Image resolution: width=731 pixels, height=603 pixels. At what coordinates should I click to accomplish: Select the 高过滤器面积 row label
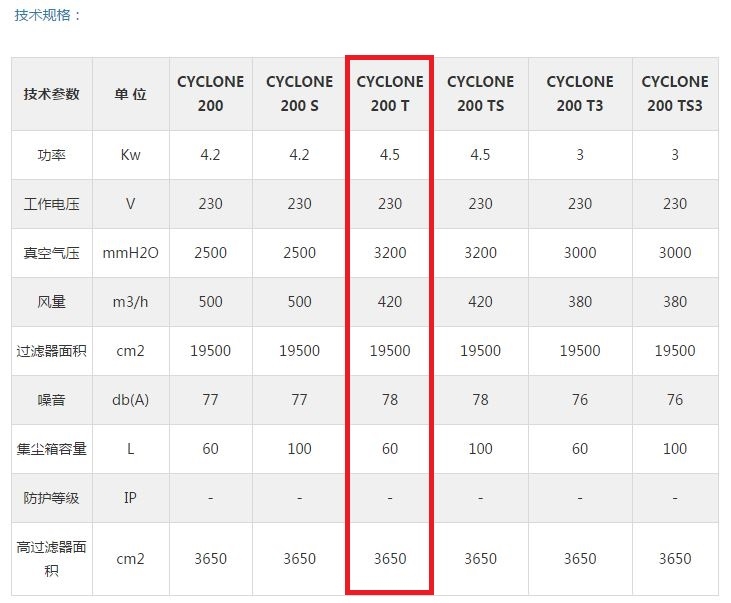[52, 558]
